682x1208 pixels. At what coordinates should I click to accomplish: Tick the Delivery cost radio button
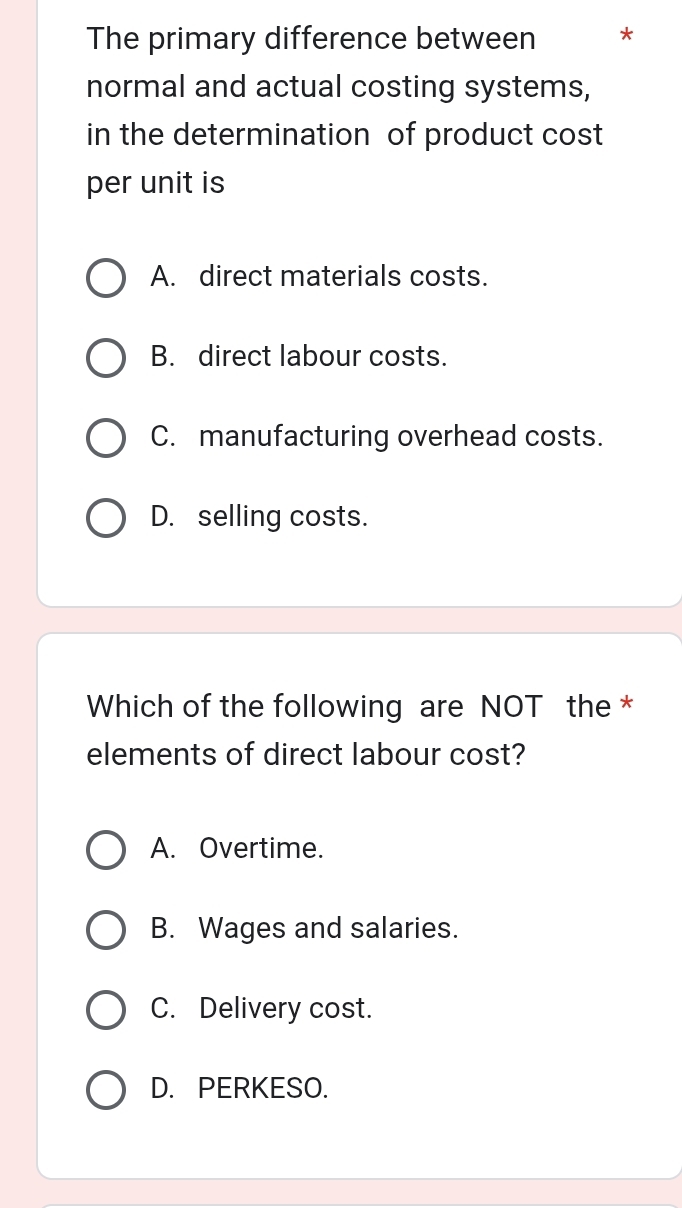click(106, 1010)
